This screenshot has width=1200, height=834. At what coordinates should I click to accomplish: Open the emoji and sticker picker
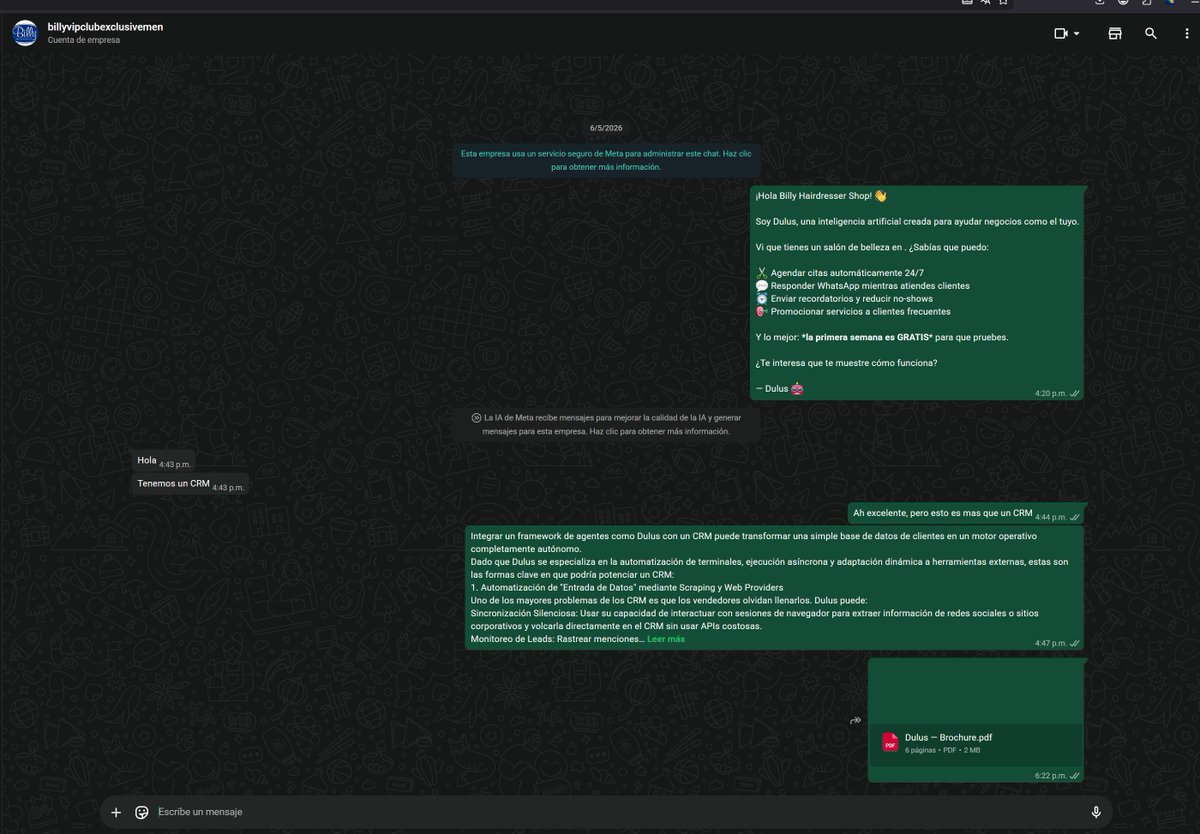point(142,812)
